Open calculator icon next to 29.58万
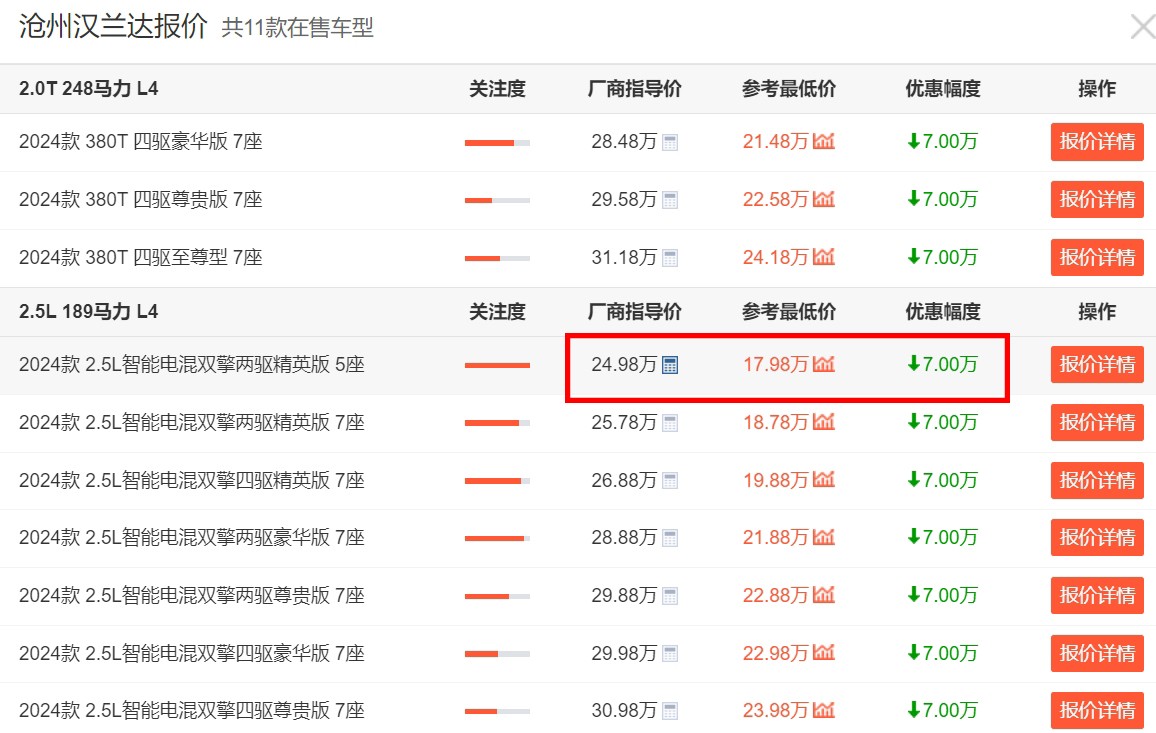Viewport: 1156px width, 733px height. [669, 200]
